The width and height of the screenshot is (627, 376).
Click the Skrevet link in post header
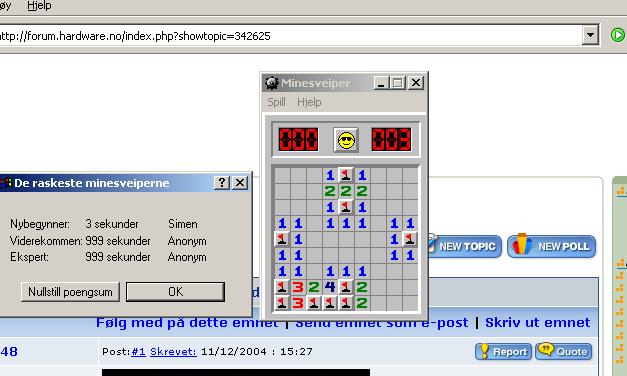tap(173, 352)
